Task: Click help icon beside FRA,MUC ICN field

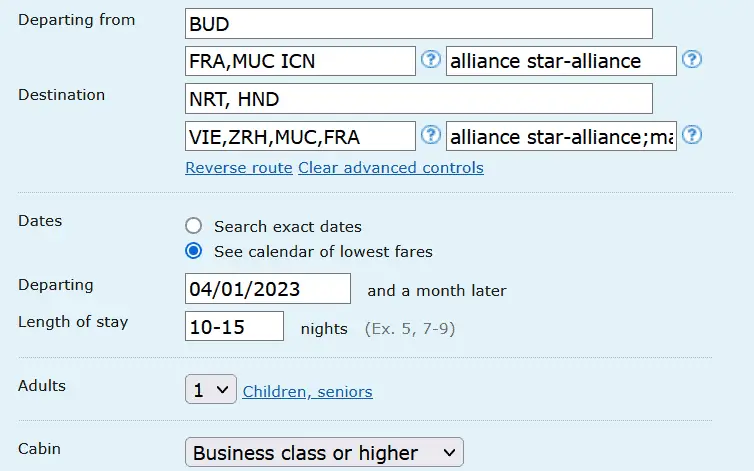Action: 431,60
